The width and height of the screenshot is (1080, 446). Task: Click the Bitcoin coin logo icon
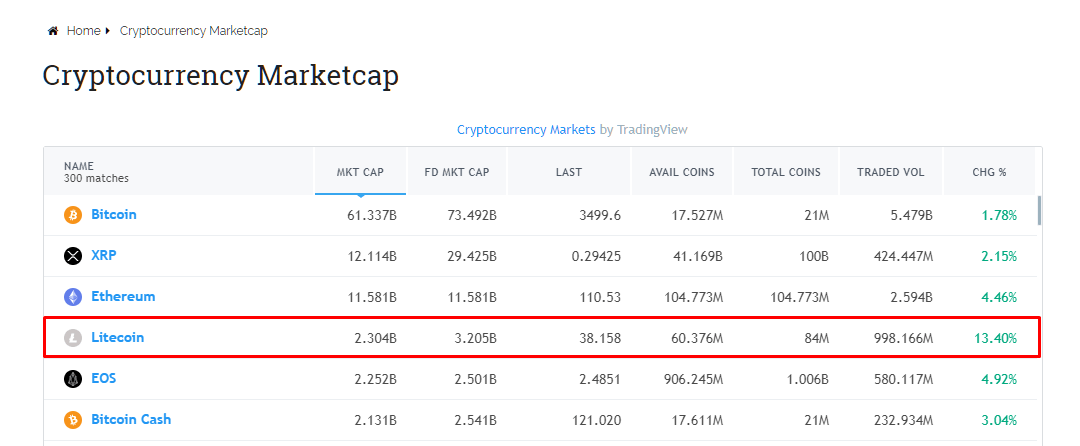72,215
